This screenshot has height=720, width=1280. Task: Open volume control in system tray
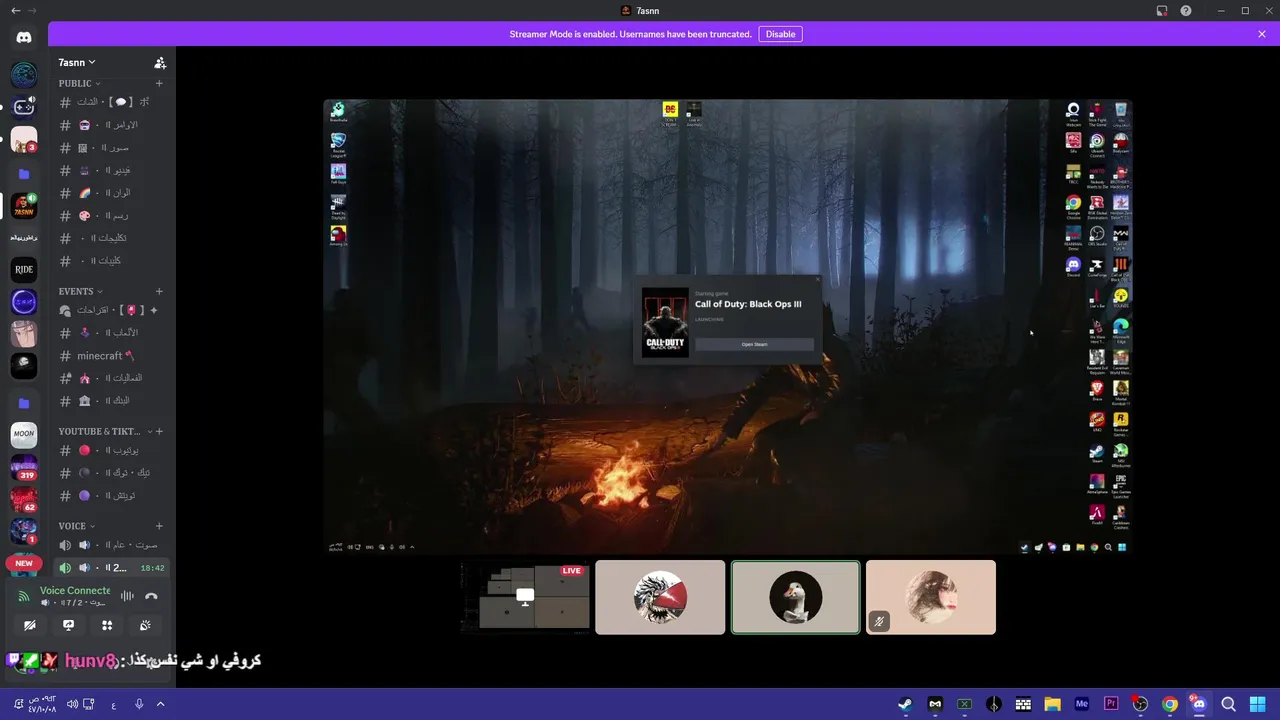coord(72,704)
